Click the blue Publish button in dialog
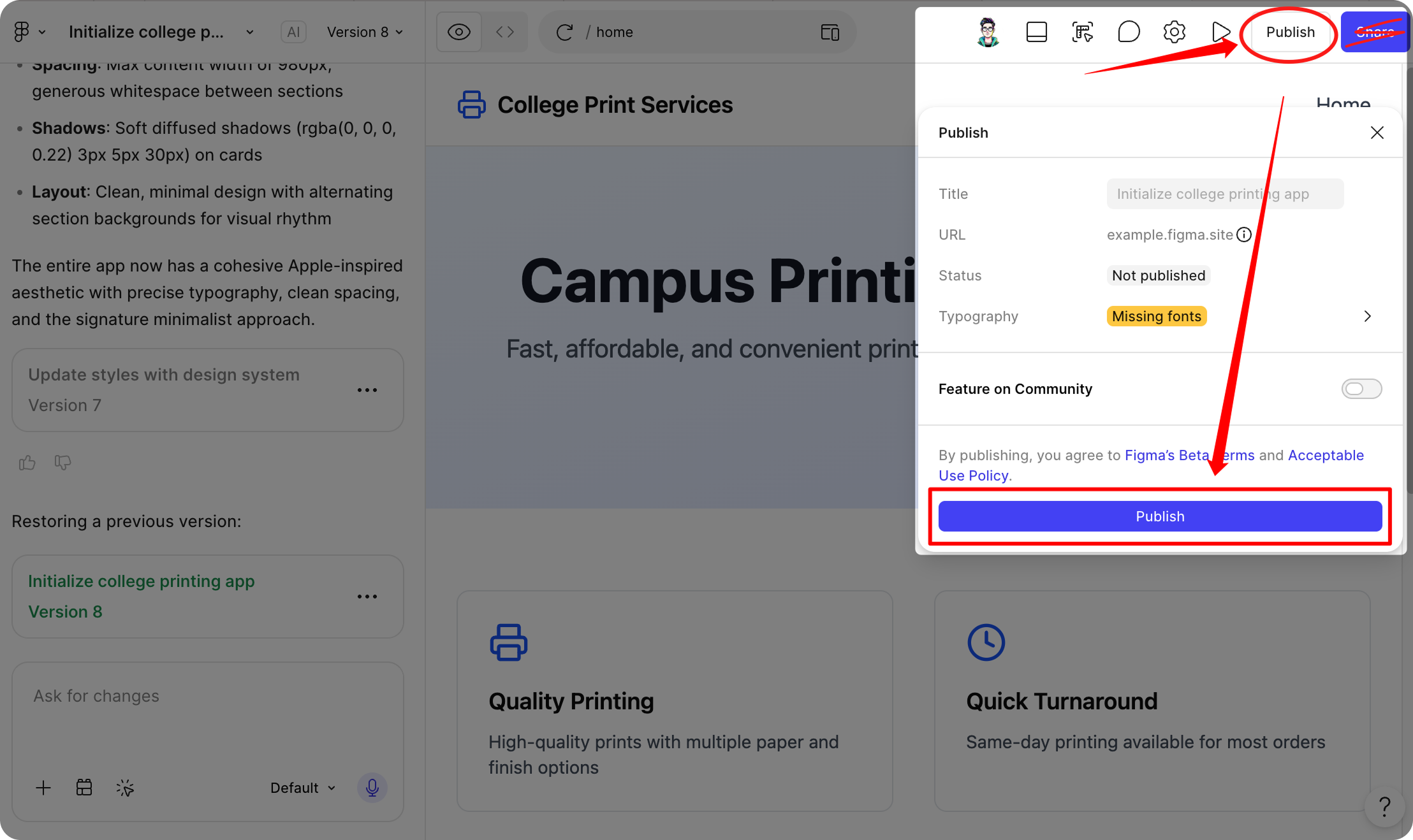Screen dimensions: 1413x840 click(x=1160, y=516)
